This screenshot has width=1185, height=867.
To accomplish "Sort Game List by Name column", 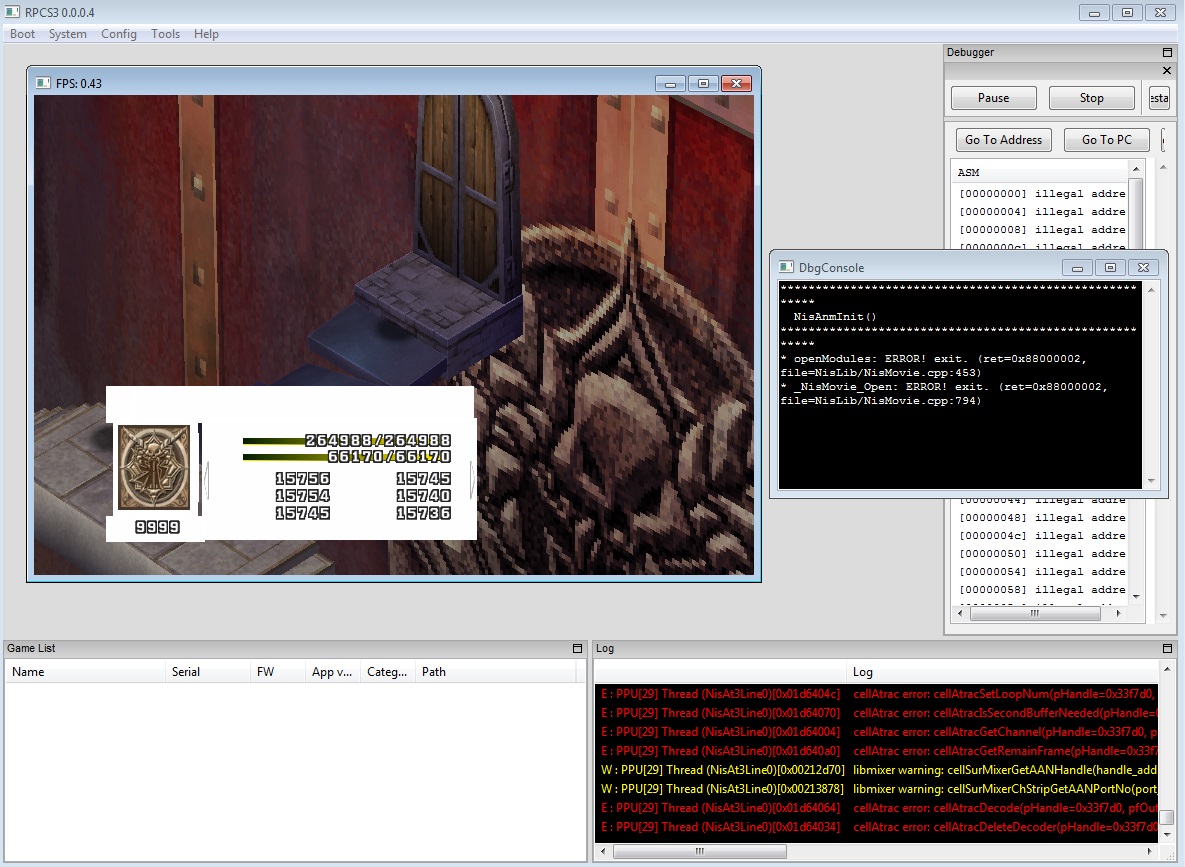I will [85, 672].
